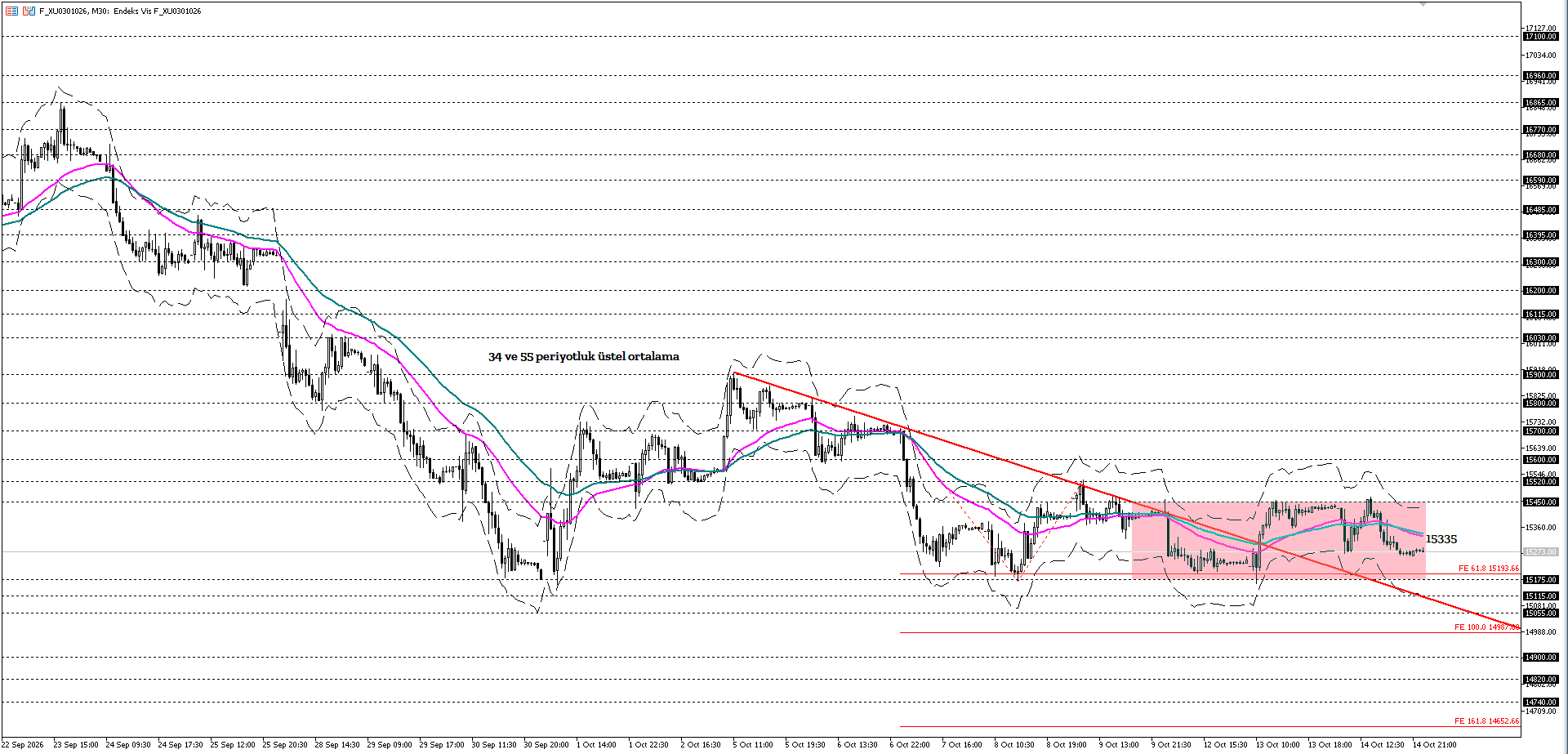This screenshot has height=754, width=1568.
Task: Select '34 ve 55 periyotluk üstel ortalama' label
Action: [x=584, y=356]
